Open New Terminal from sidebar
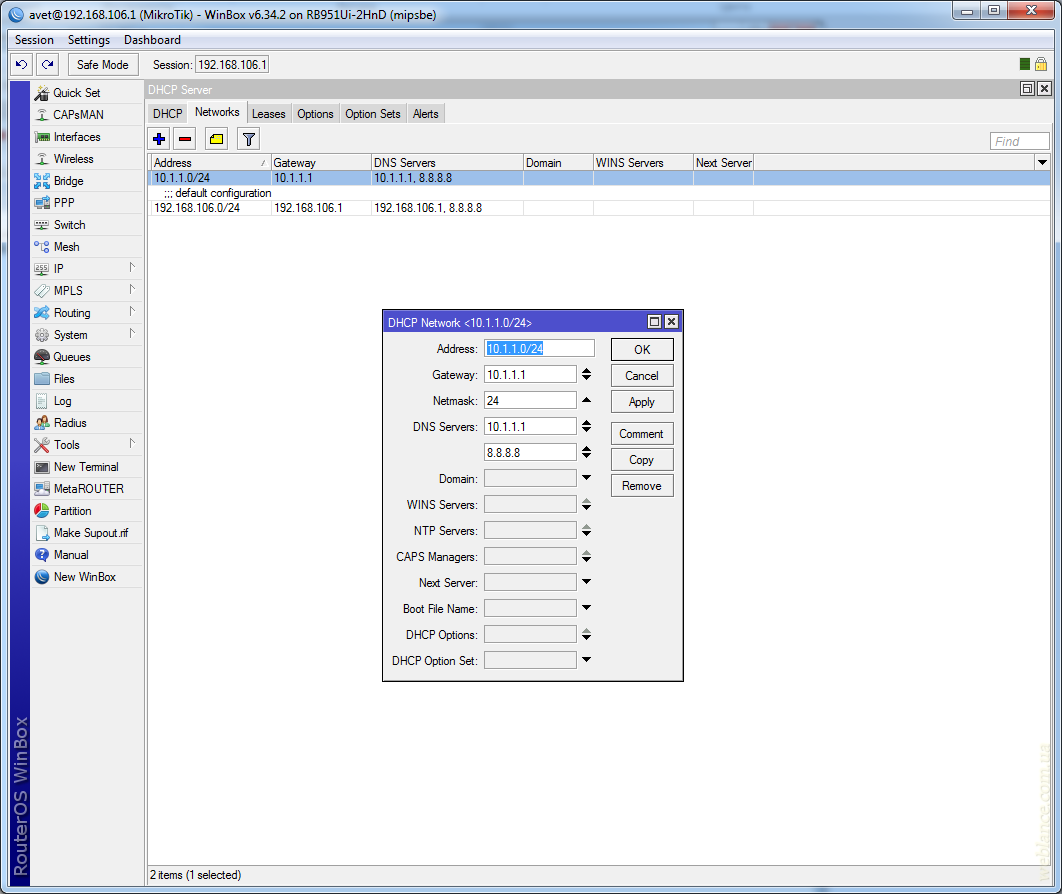 85,467
